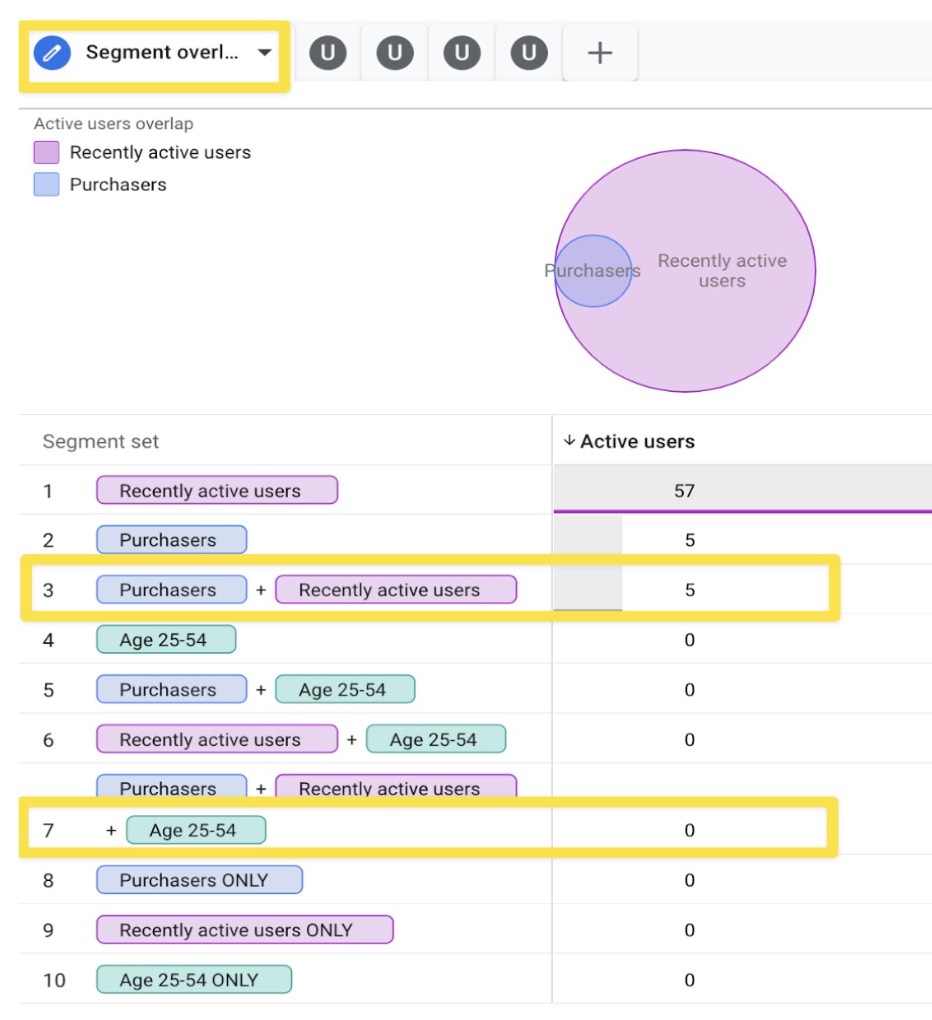The width and height of the screenshot is (932, 1020).
Task: Open the Recently active users segment chip in row 1
Action: click(216, 490)
